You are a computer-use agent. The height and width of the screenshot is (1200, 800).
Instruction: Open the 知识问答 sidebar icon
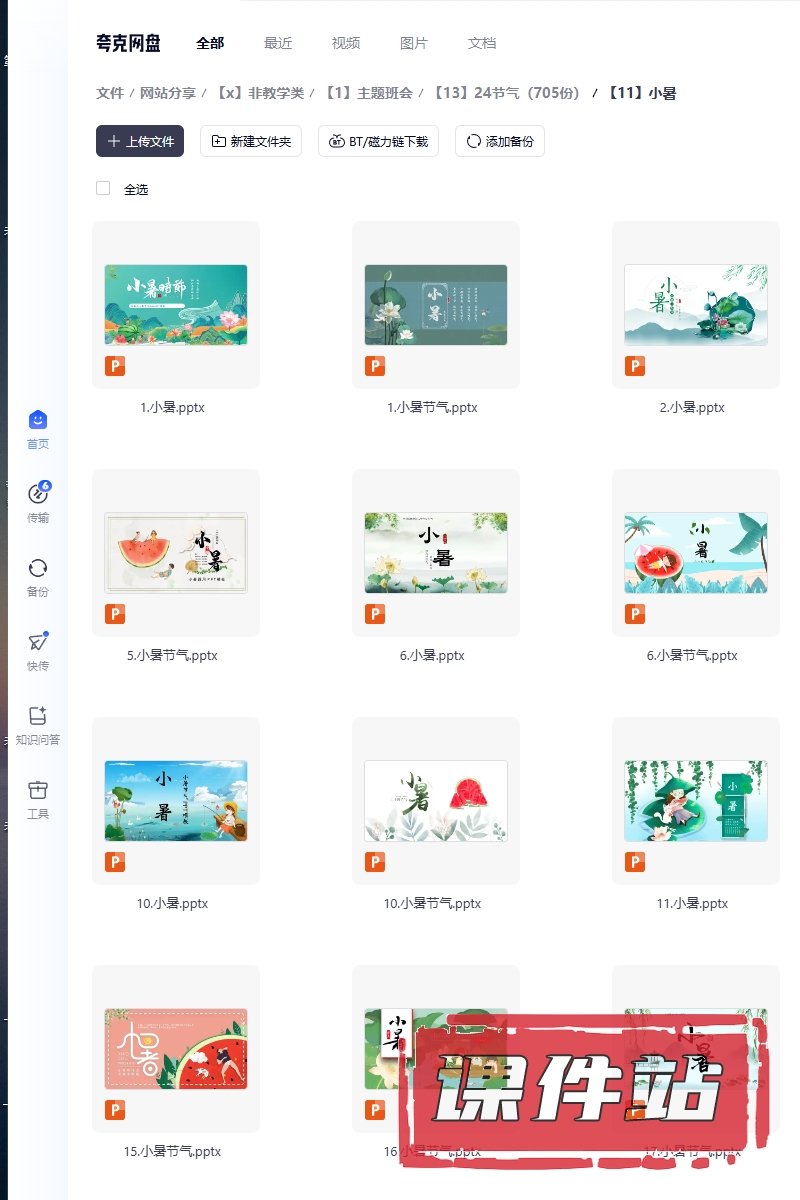(38, 716)
